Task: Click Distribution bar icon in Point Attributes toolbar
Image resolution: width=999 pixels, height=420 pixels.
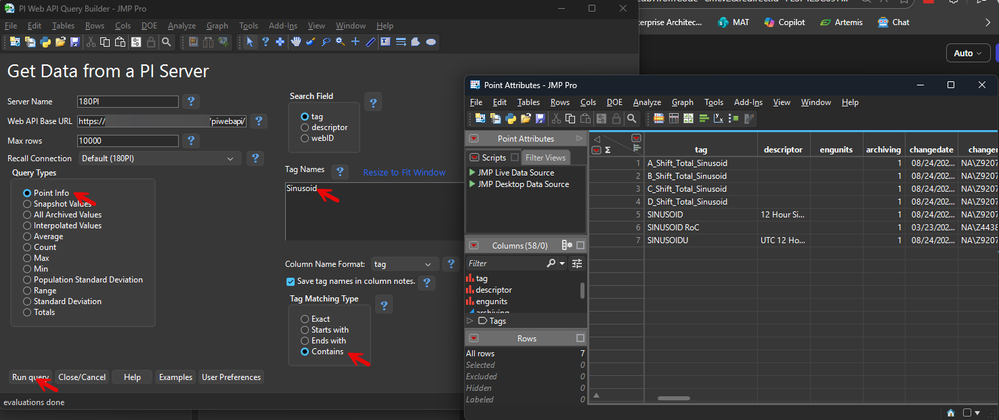Action: pos(704,118)
